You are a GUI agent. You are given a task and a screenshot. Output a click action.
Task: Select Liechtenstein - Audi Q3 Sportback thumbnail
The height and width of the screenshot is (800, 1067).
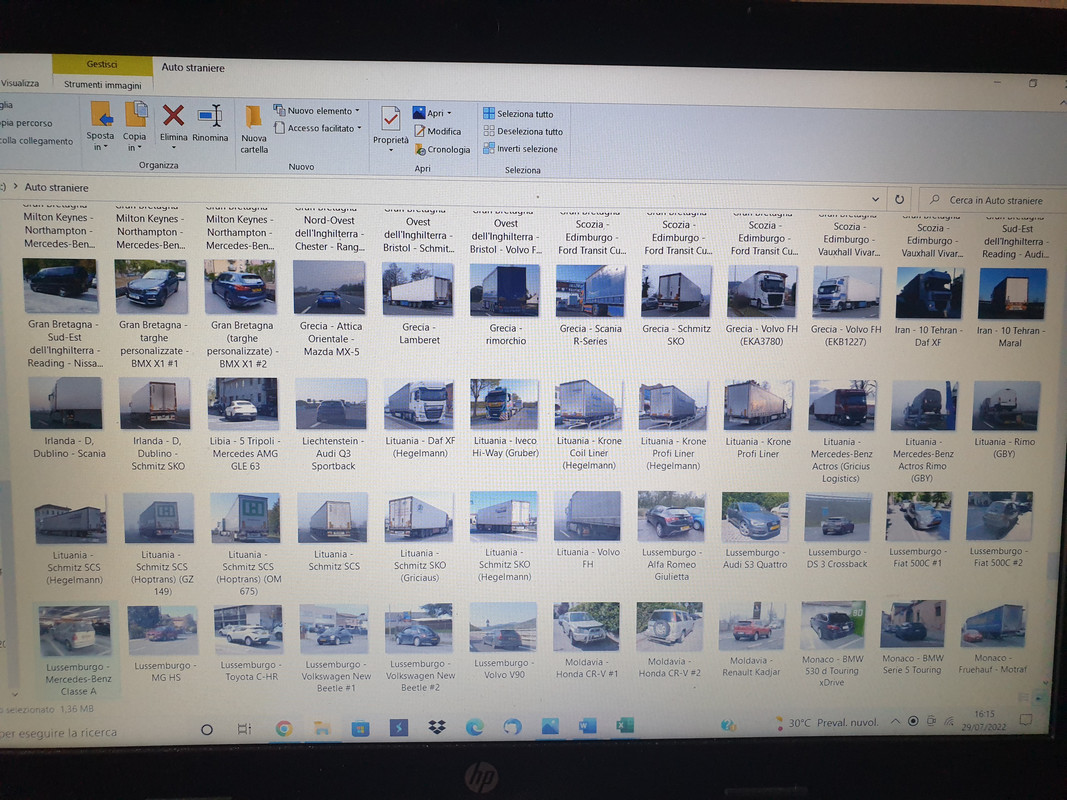[331, 404]
